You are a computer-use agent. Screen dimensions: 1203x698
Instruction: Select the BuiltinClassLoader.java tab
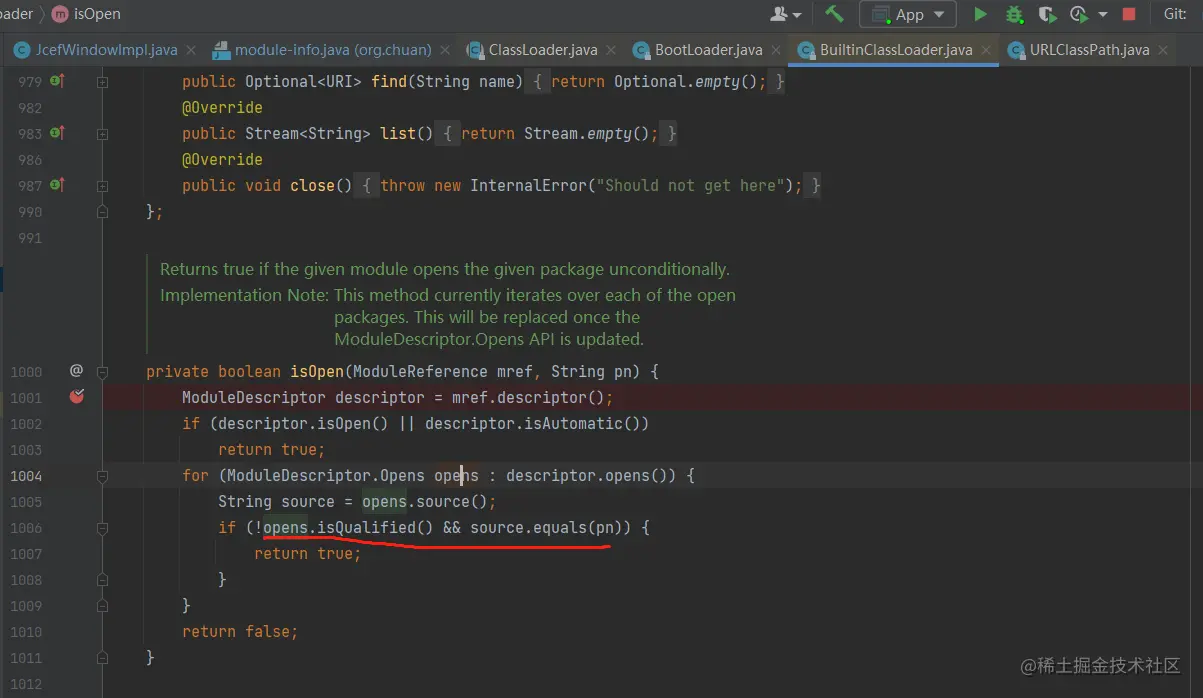895,49
